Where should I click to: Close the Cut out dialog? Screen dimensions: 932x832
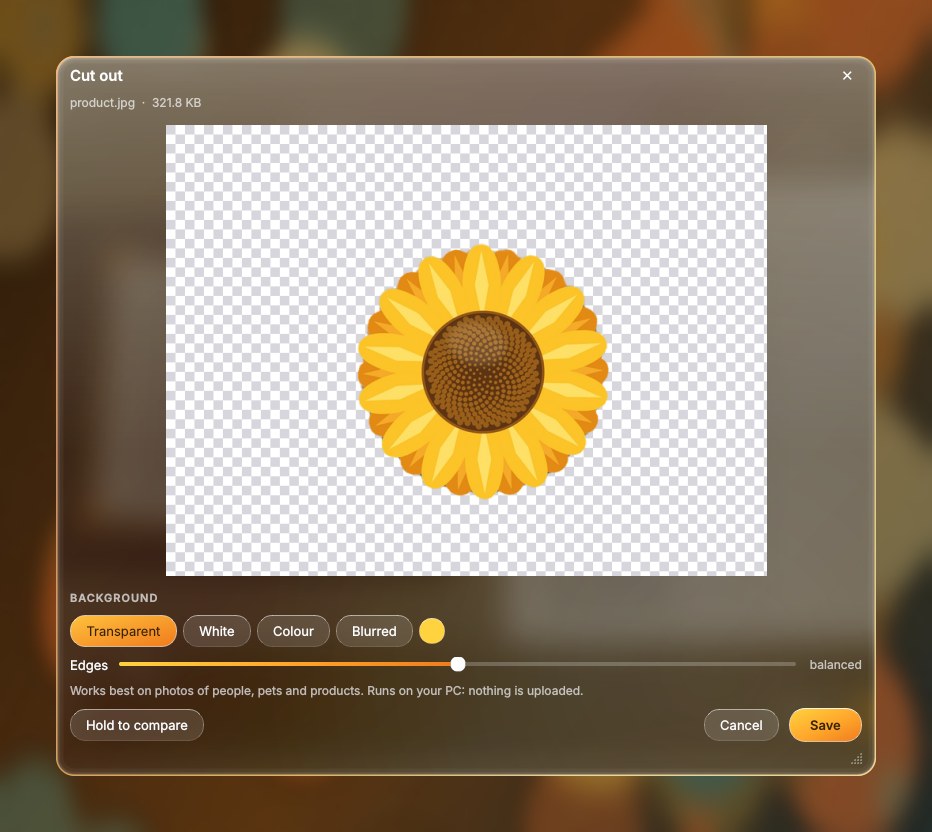(x=847, y=75)
